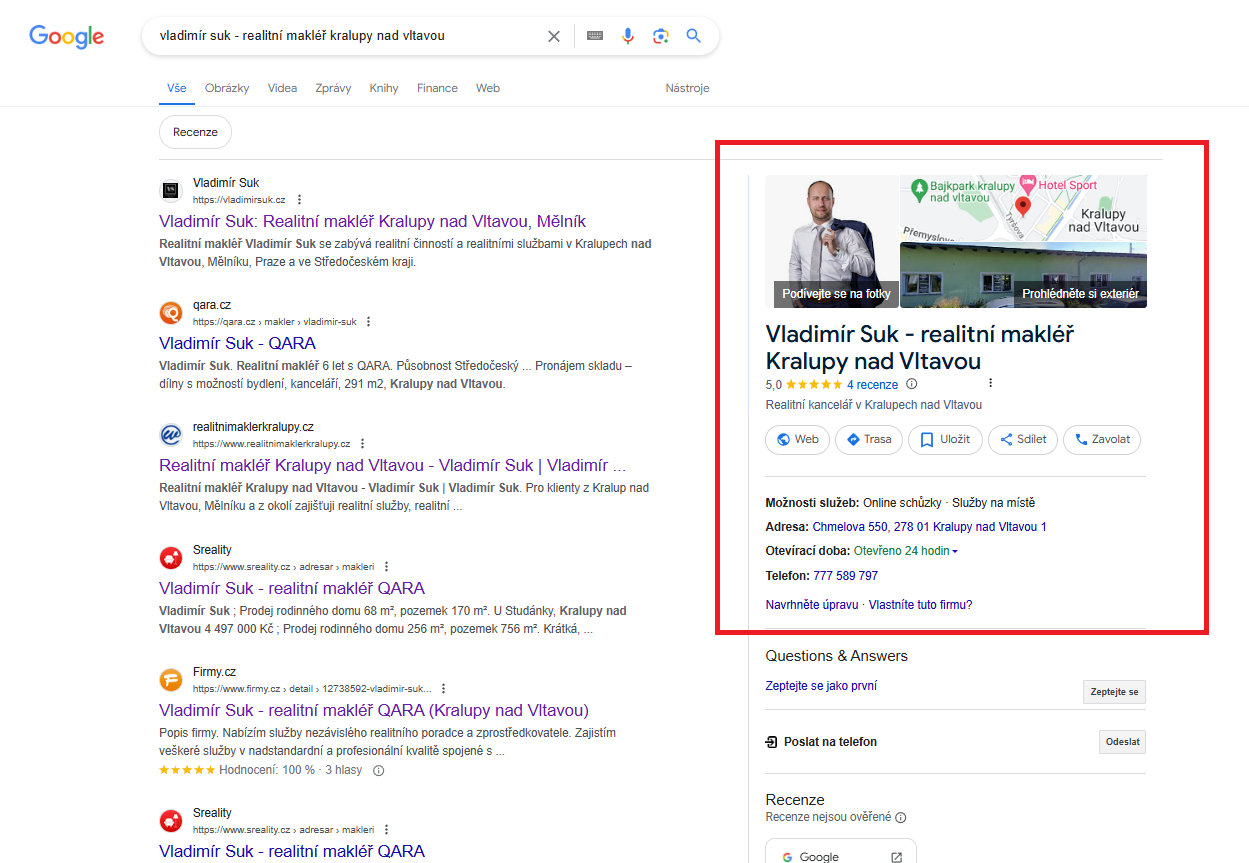1249x863 pixels.
Task: Click the qara.cz favicon
Action: [171, 313]
